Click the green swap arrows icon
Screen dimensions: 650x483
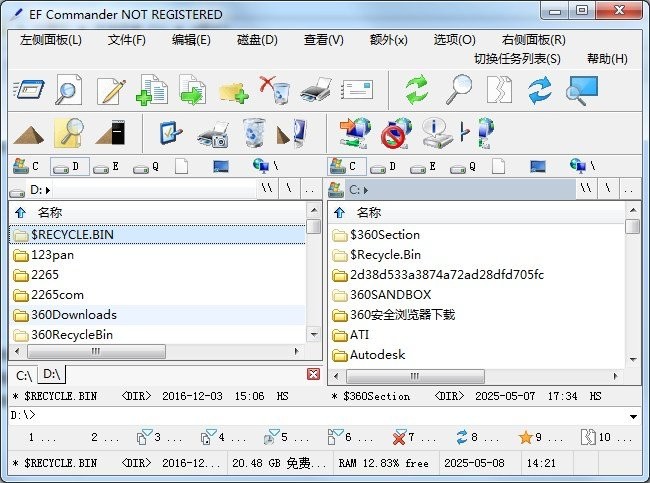click(417, 90)
